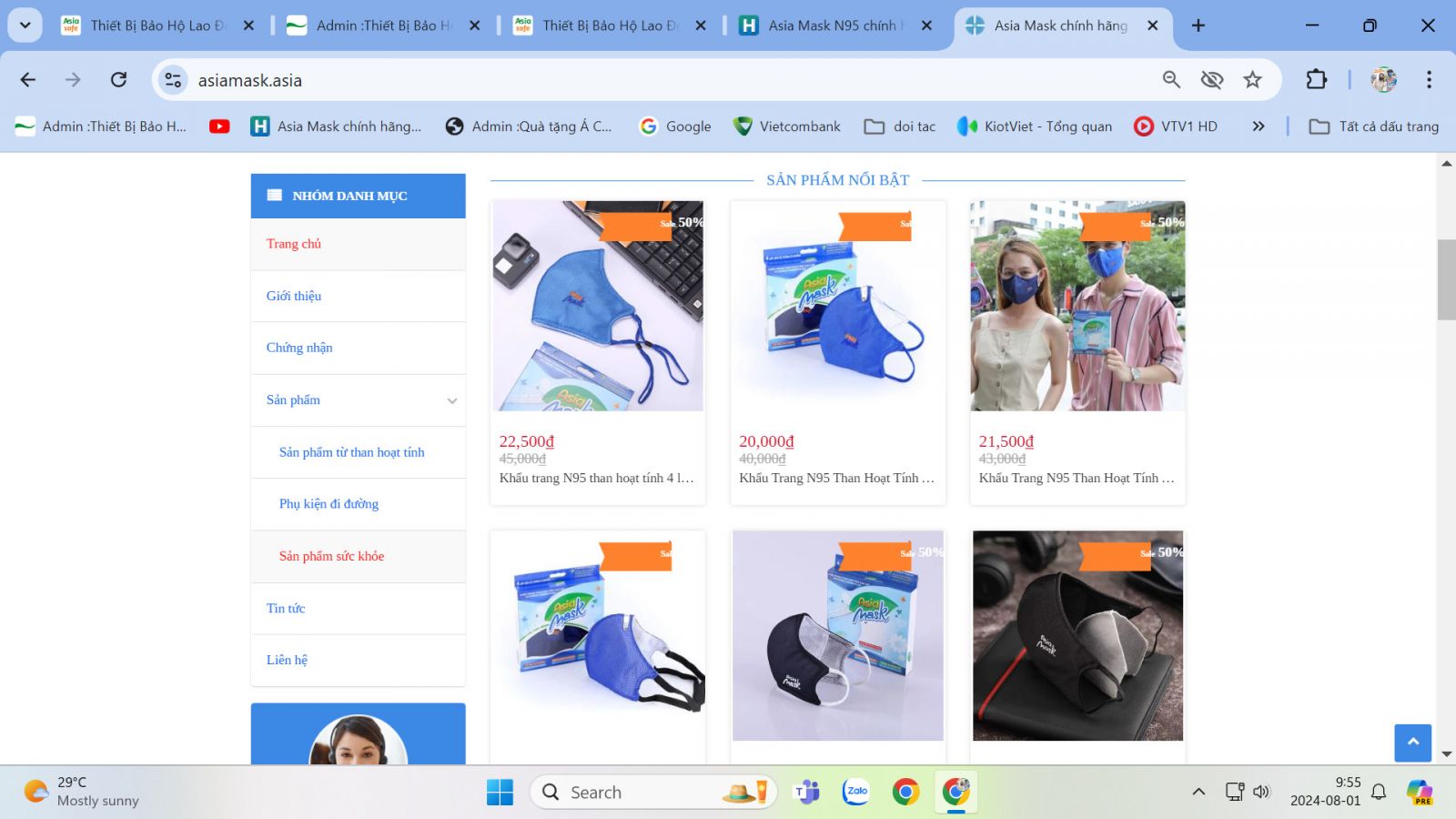Open the tab search dropdown arrow
Viewport: 1456px width, 819px height.
click(25, 25)
